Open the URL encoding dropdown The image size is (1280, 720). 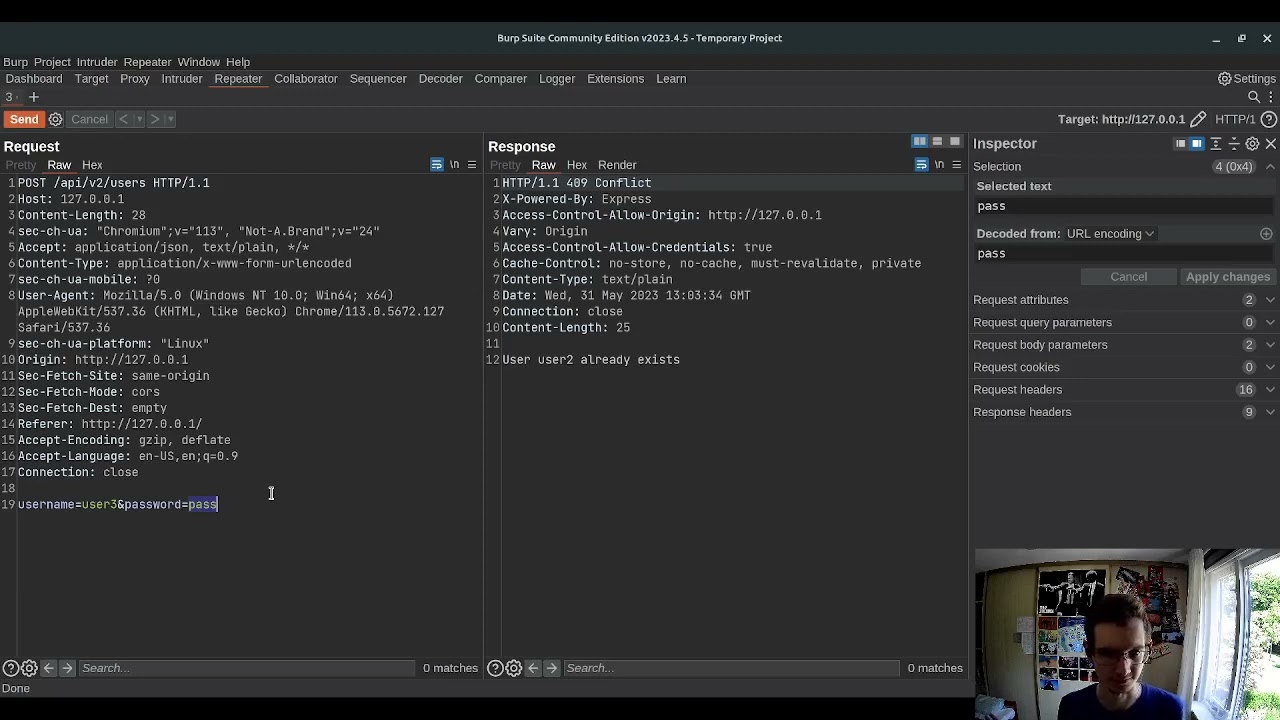pos(1110,234)
